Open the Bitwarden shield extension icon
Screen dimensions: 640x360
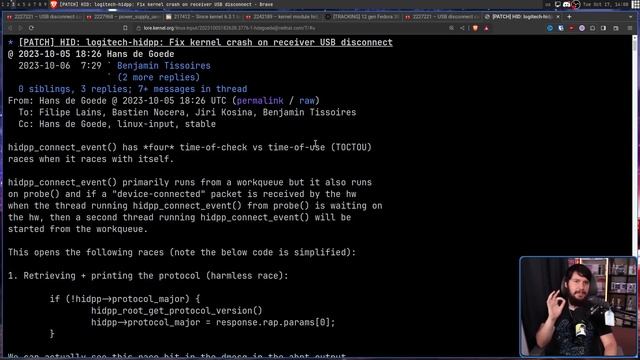pos(561,28)
